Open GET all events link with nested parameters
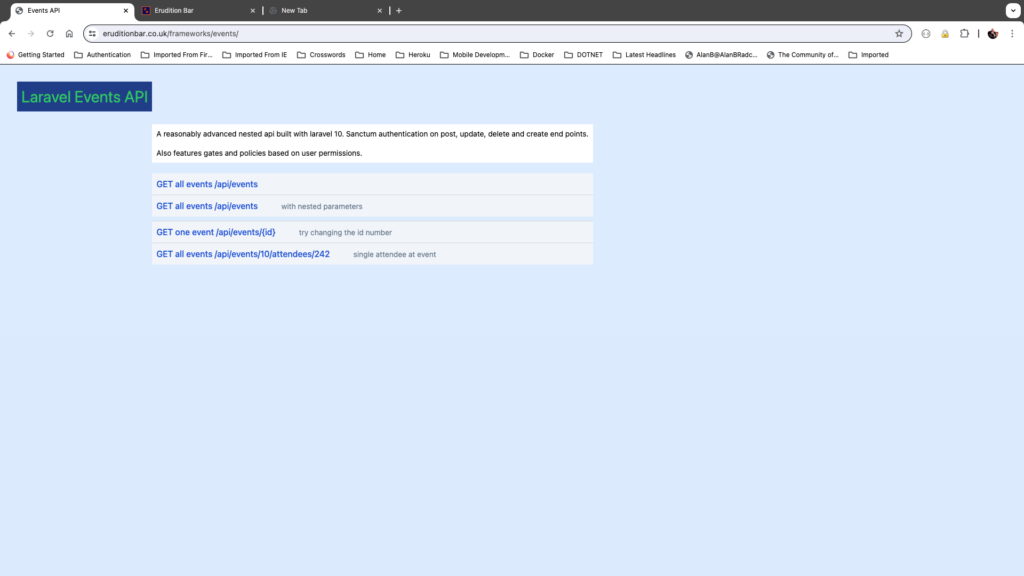1024x576 pixels. [x=207, y=206]
